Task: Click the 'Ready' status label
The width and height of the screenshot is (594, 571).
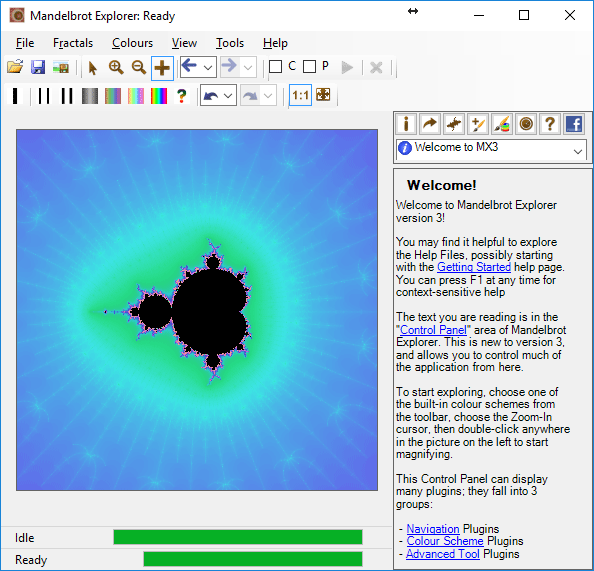Action: pyautogui.click(x=31, y=560)
